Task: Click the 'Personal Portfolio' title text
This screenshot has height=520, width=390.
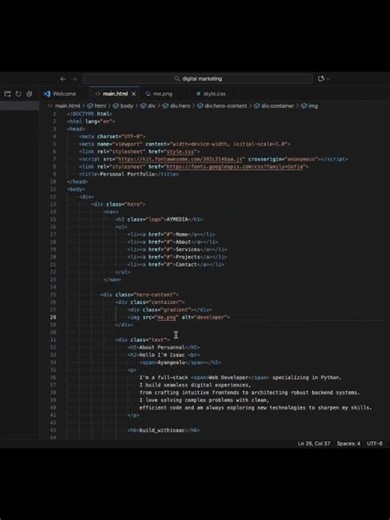Action: click(x=127, y=174)
